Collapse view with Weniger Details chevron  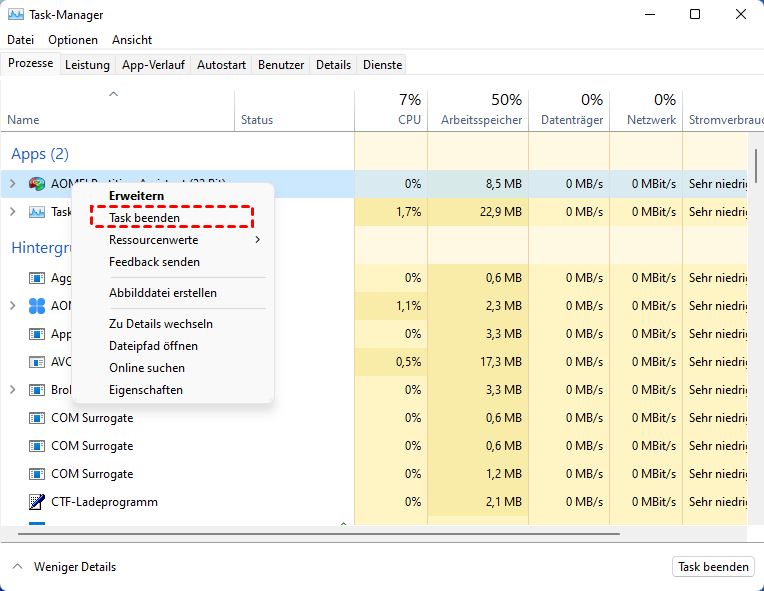[x=18, y=567]
